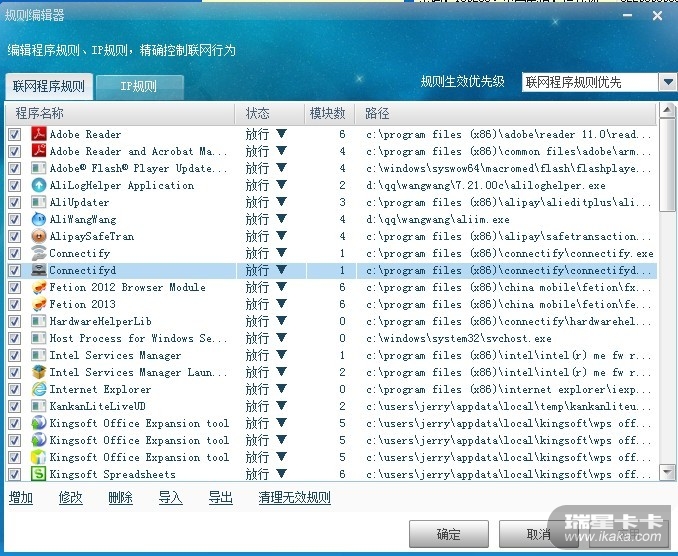This screenshot has width=678, height=556.
Task: Toggle the AliWangWang rule checkbox
Action: [14, 219]
